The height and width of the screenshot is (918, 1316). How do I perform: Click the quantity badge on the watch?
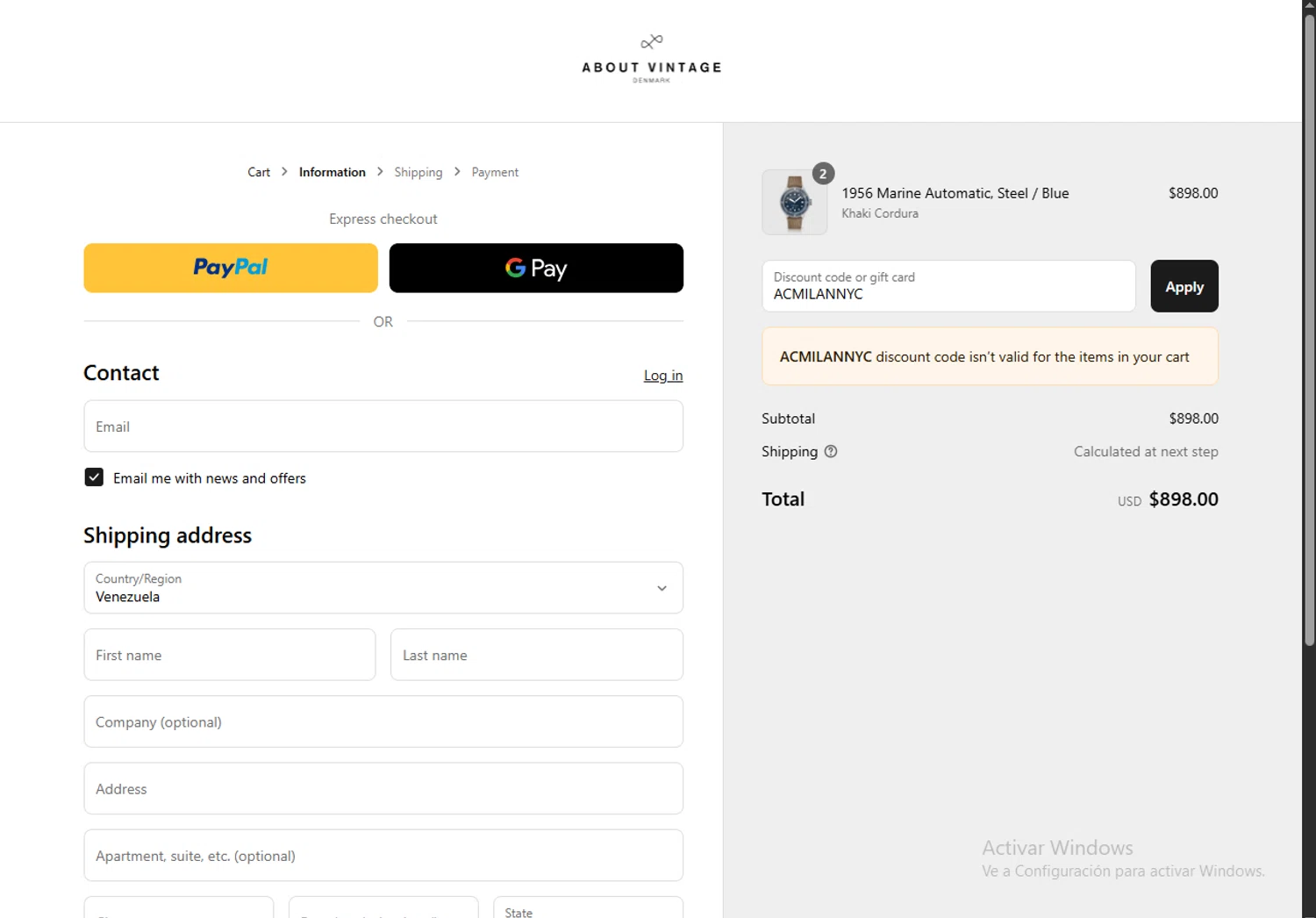(x=823, y=174)
